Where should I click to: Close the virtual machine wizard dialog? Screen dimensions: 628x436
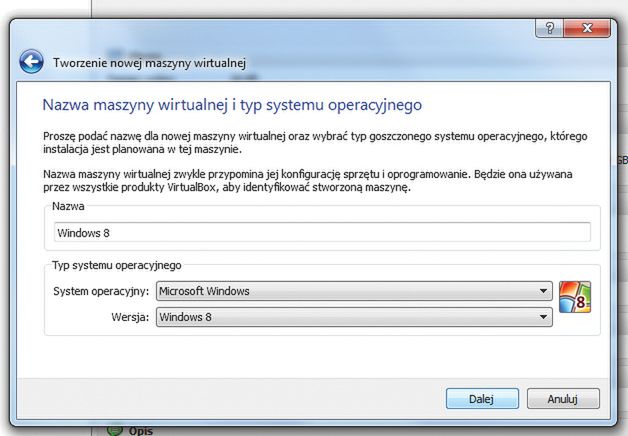[x=587, y=28]
